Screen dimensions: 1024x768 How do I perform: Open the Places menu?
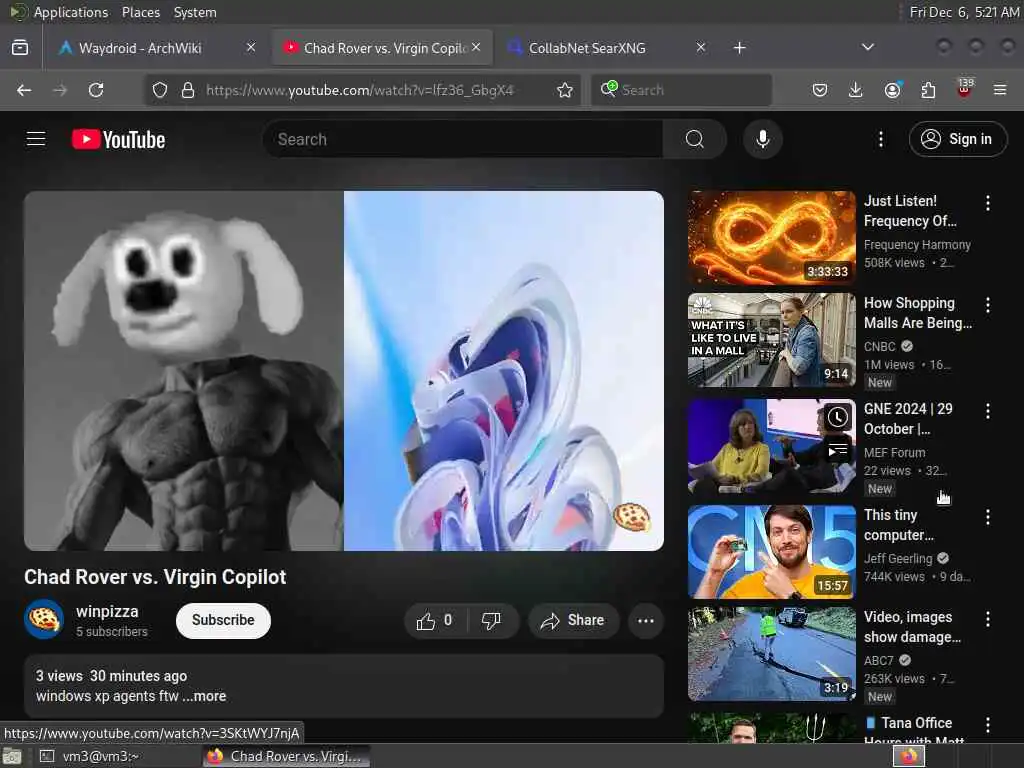pos(141,12)
